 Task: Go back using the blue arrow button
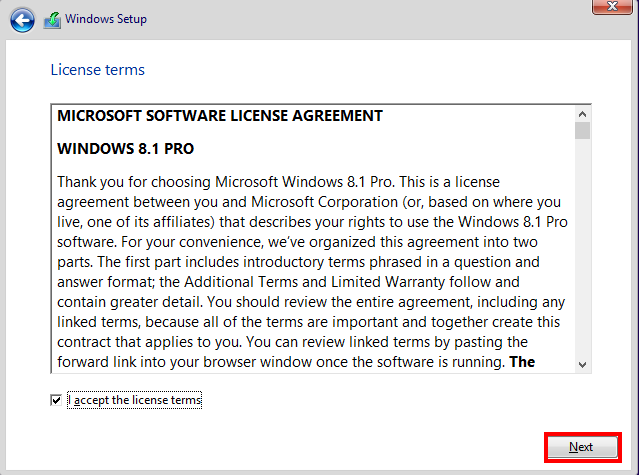22,20
